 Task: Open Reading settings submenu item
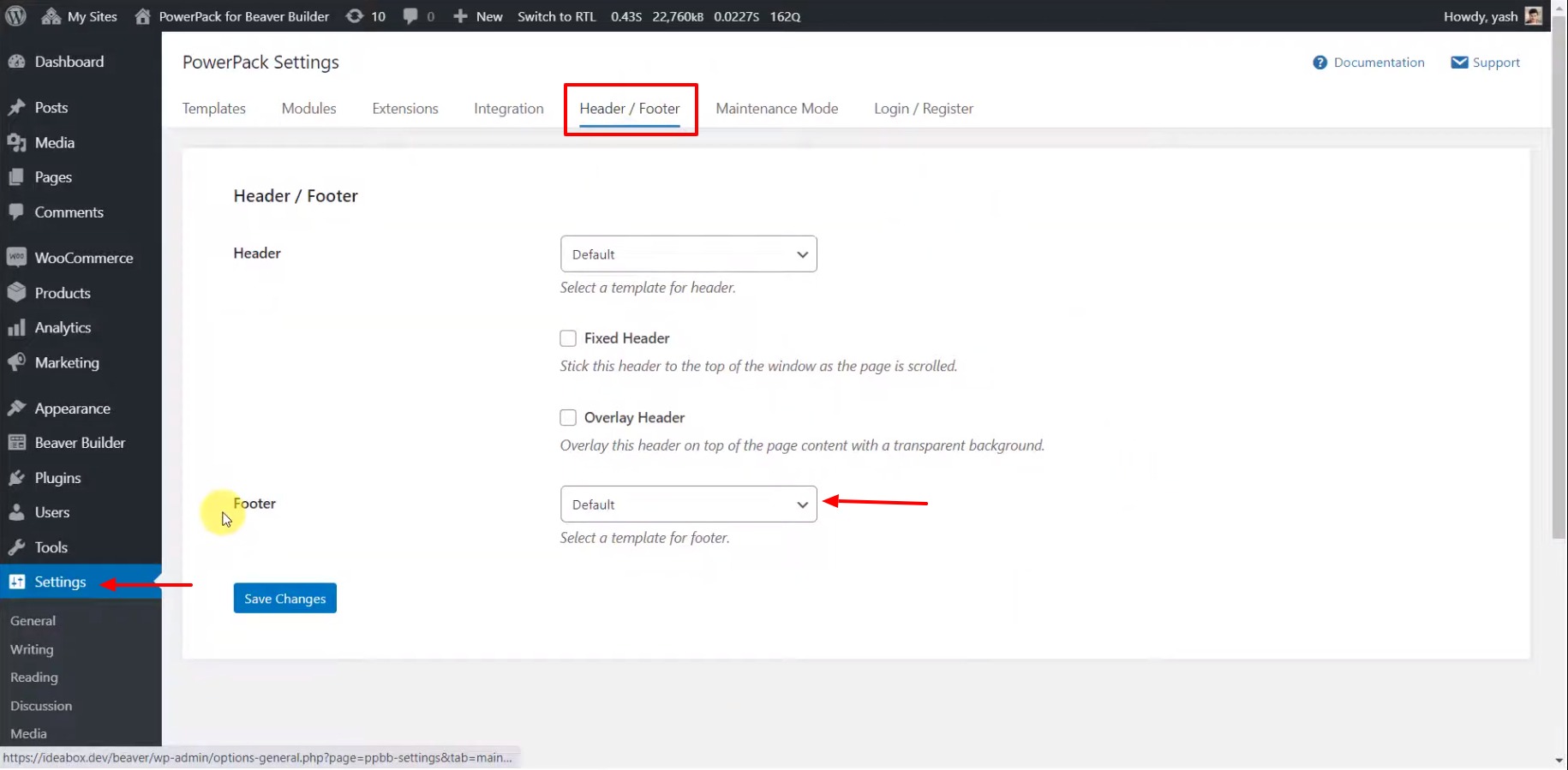click(34, 677)
